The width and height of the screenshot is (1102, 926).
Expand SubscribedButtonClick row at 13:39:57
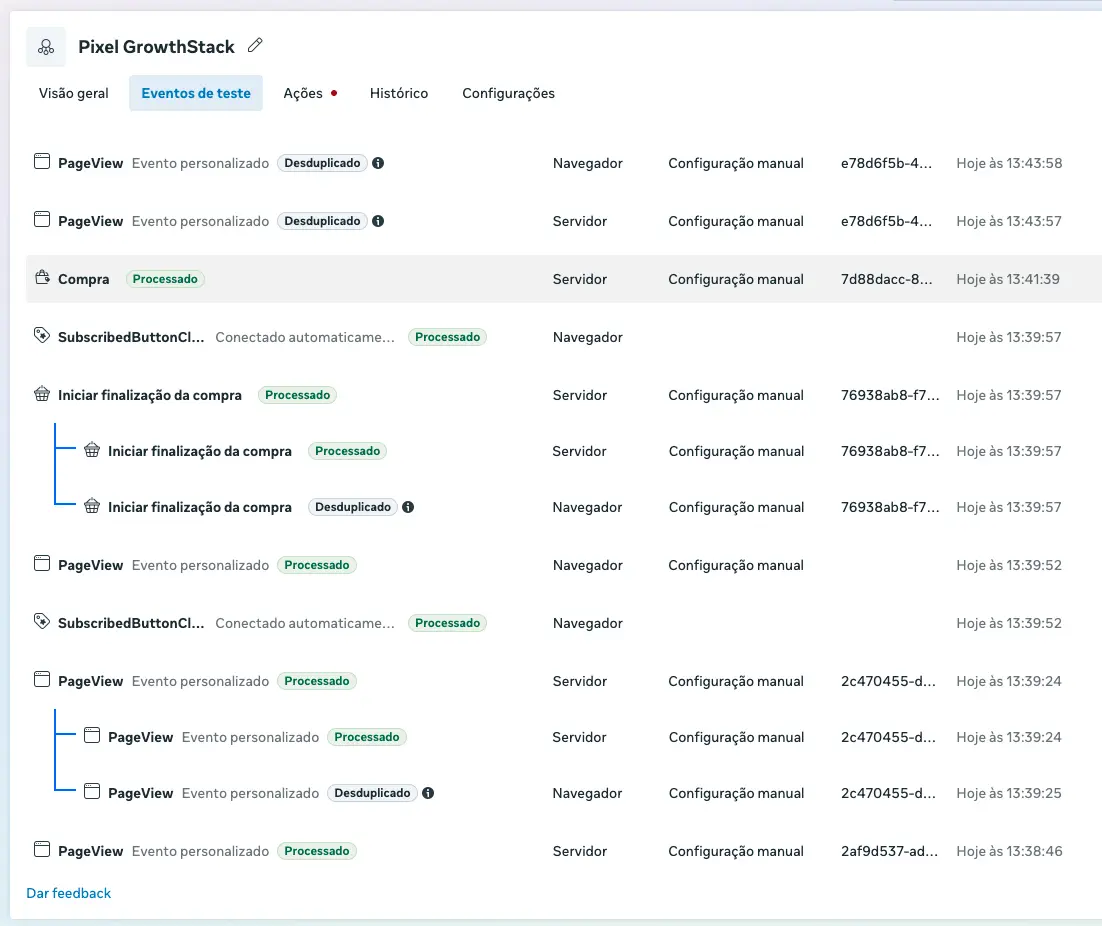coord(564,337)
